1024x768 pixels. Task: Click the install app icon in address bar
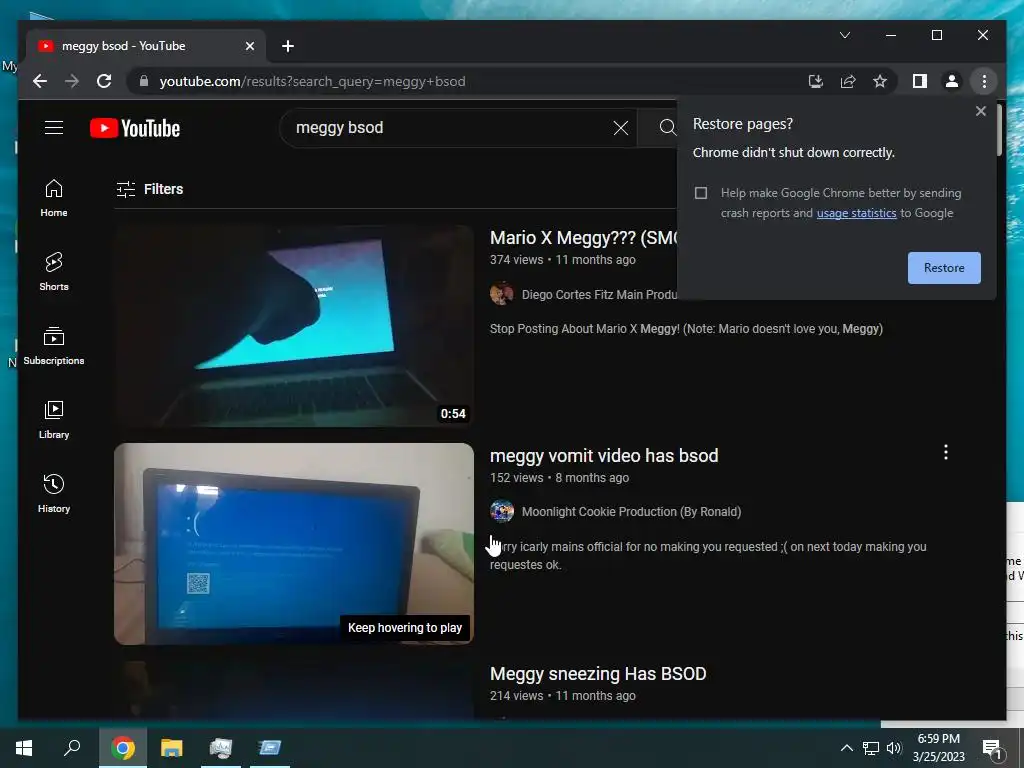(x=815, y=81)
